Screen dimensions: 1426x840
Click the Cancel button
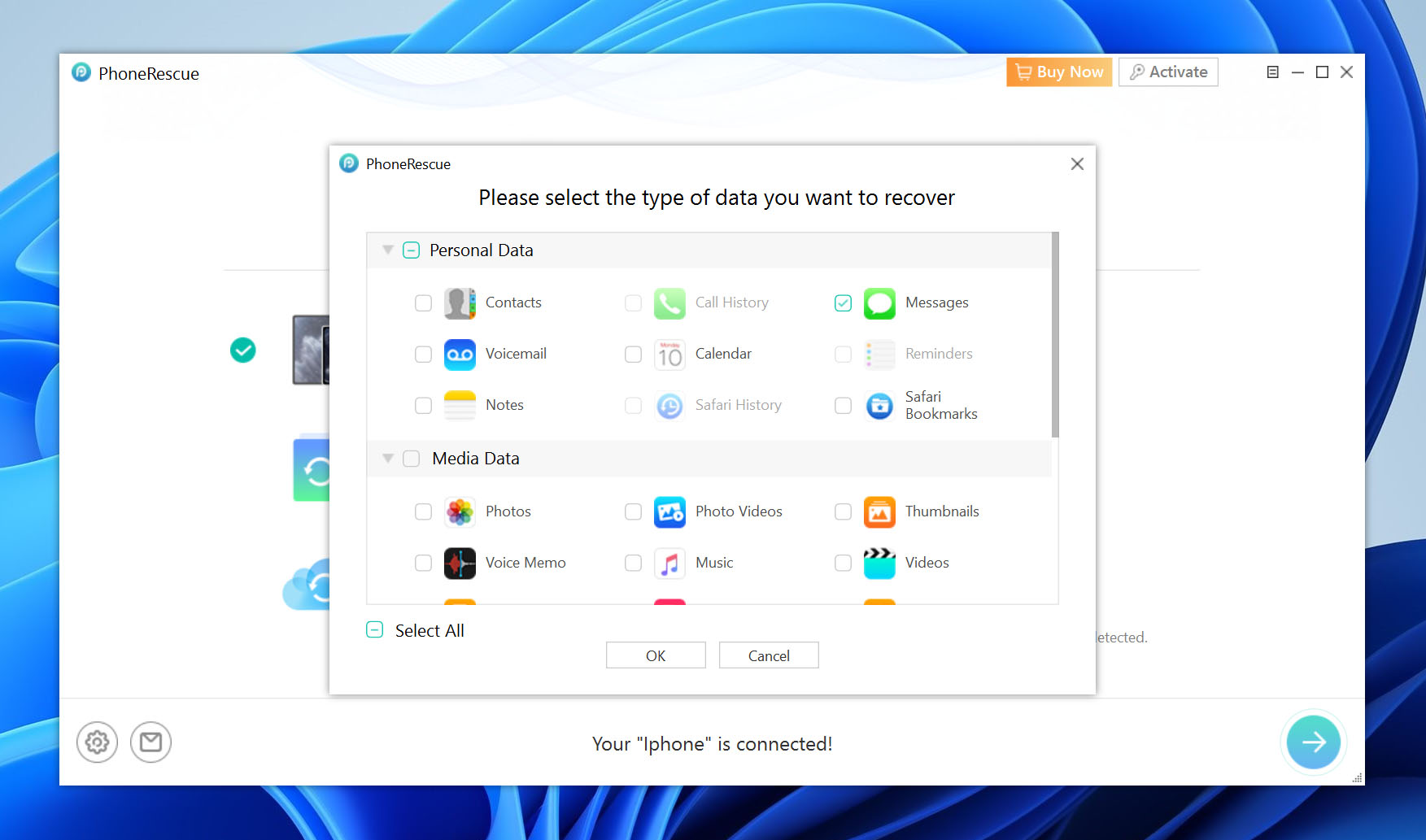point(769,655)
